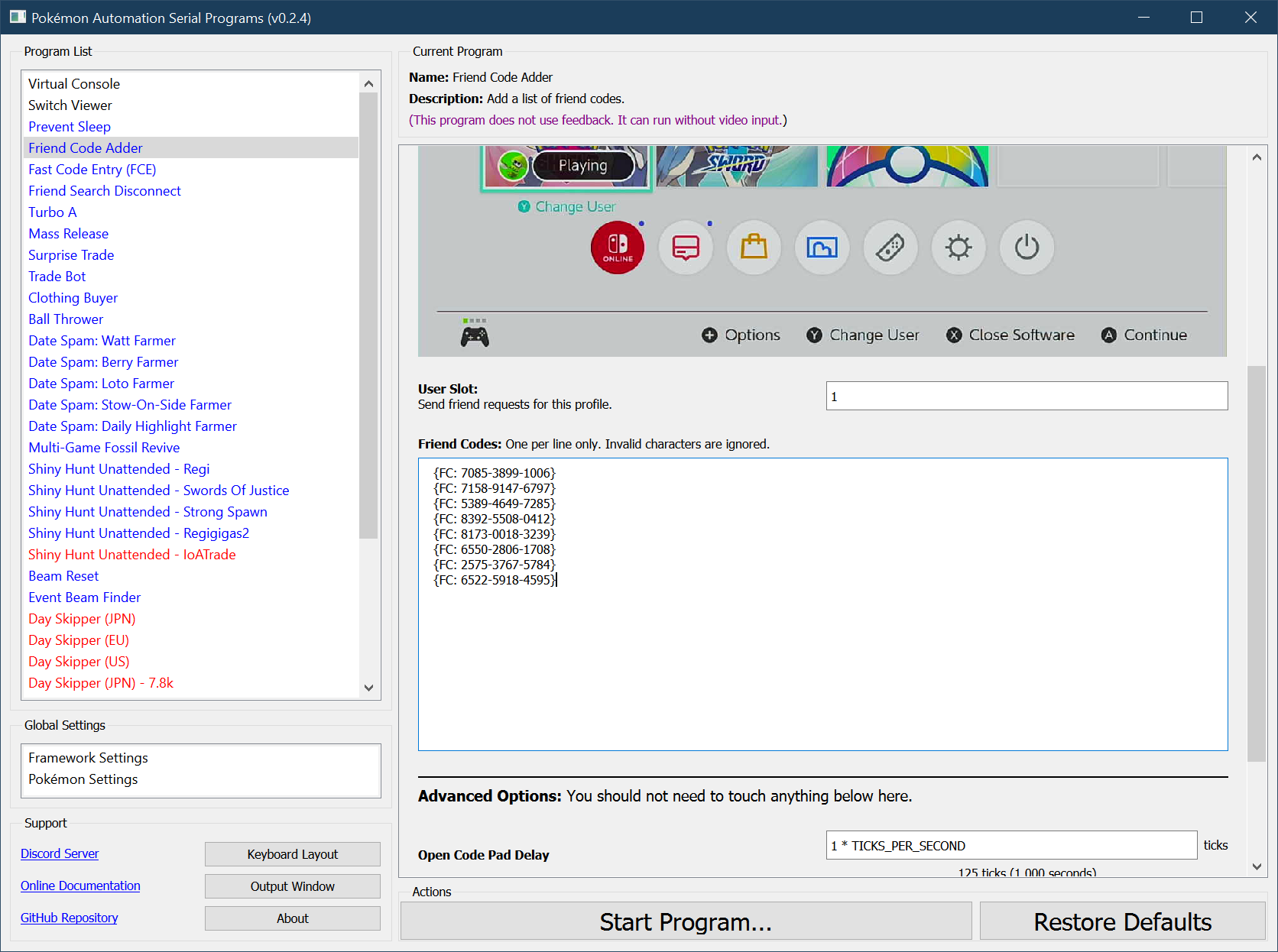This screenshot has width=1278, height=952.
Task: Click scroll-down arrow of program settings panel
Action: (x=1257, y=866)
